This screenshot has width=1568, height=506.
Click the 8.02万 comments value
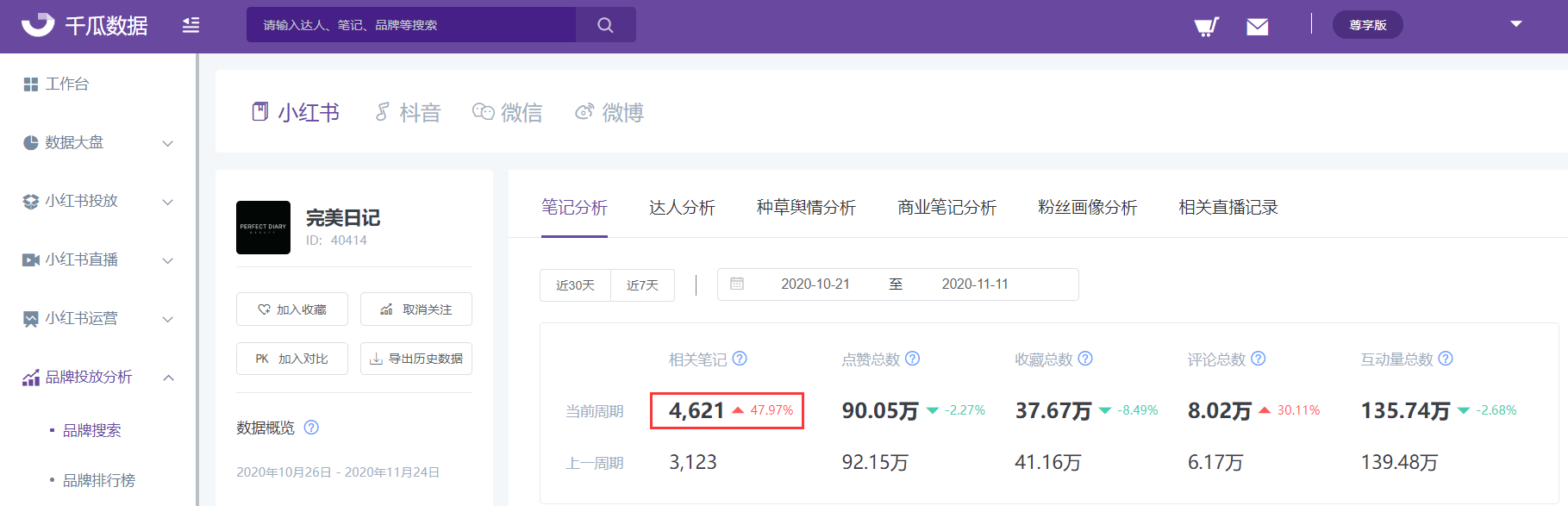pos(1220,410)
